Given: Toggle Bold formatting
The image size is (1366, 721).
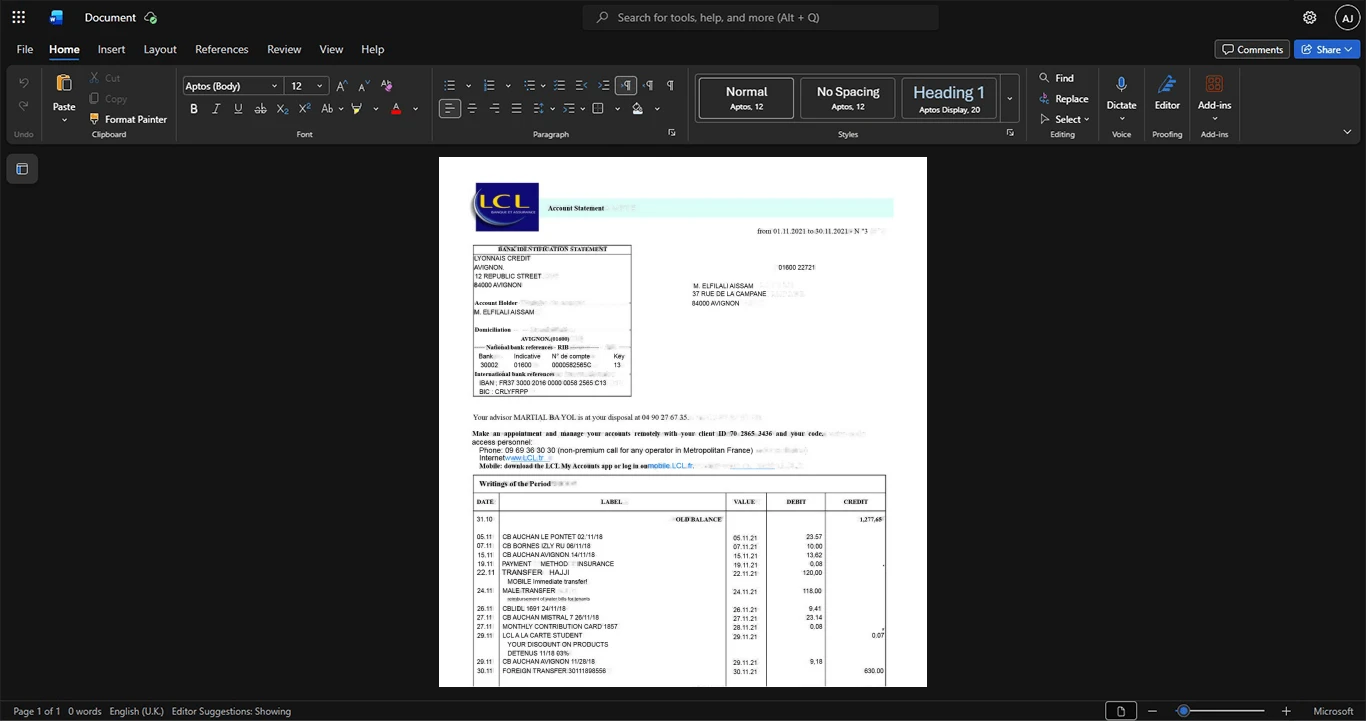Looking at the screenshot, I should click(194, 108).
